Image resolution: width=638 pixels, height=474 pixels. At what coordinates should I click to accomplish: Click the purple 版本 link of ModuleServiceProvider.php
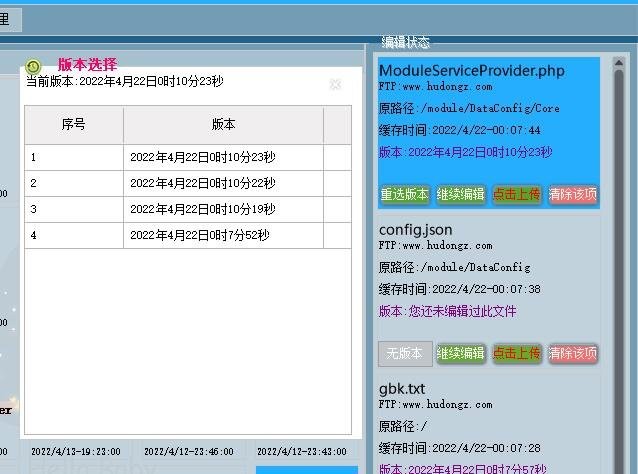tap(465, 152)
